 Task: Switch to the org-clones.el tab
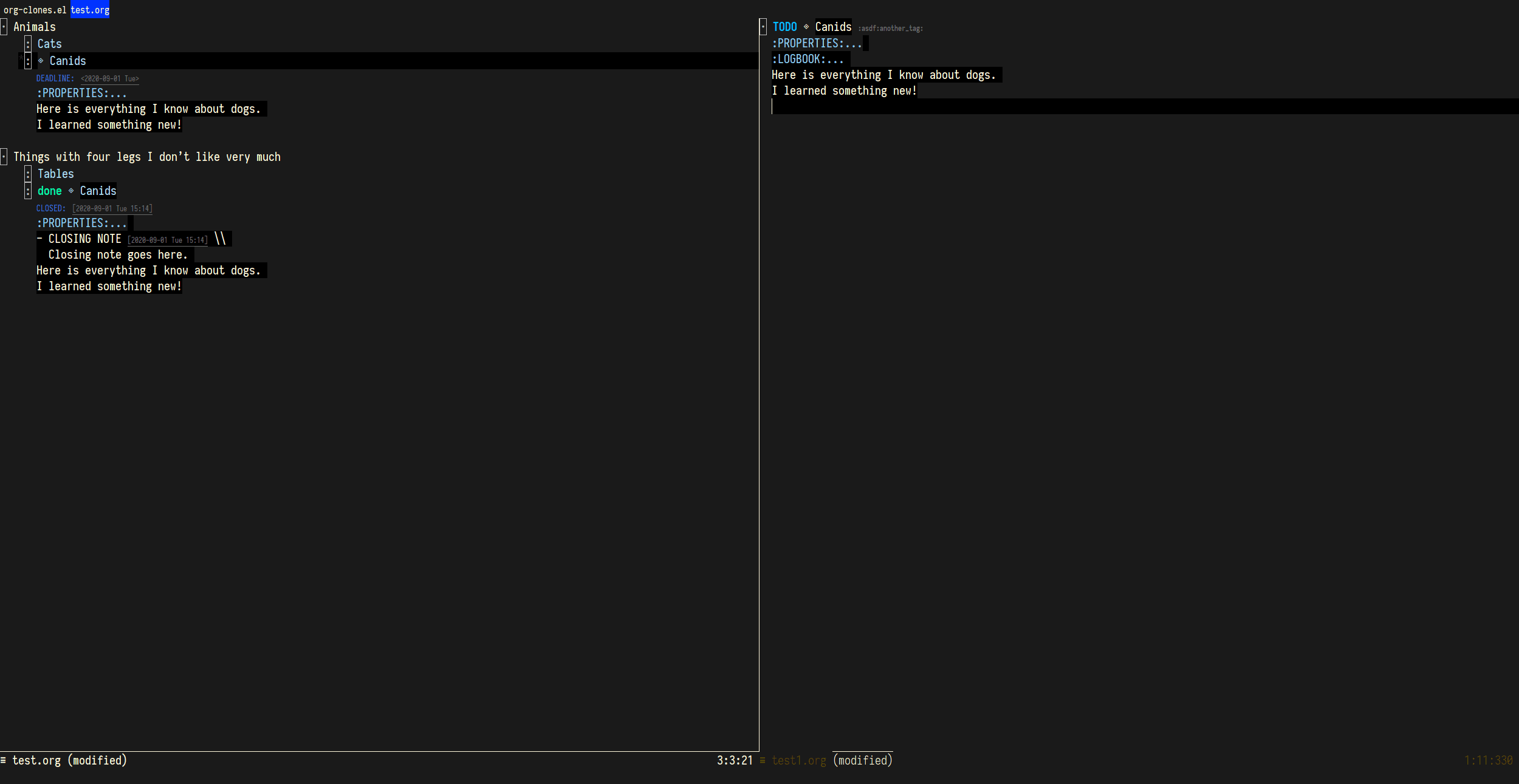point(35,10)
